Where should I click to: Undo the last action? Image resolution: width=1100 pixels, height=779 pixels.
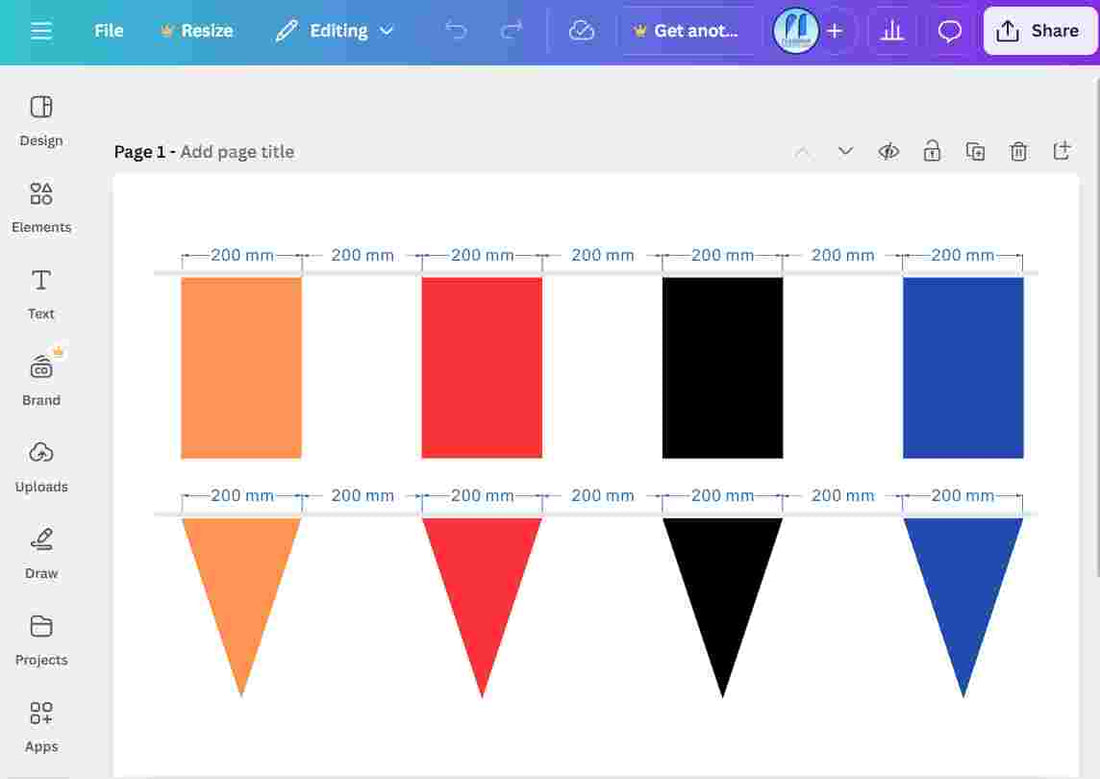[456, 31]
